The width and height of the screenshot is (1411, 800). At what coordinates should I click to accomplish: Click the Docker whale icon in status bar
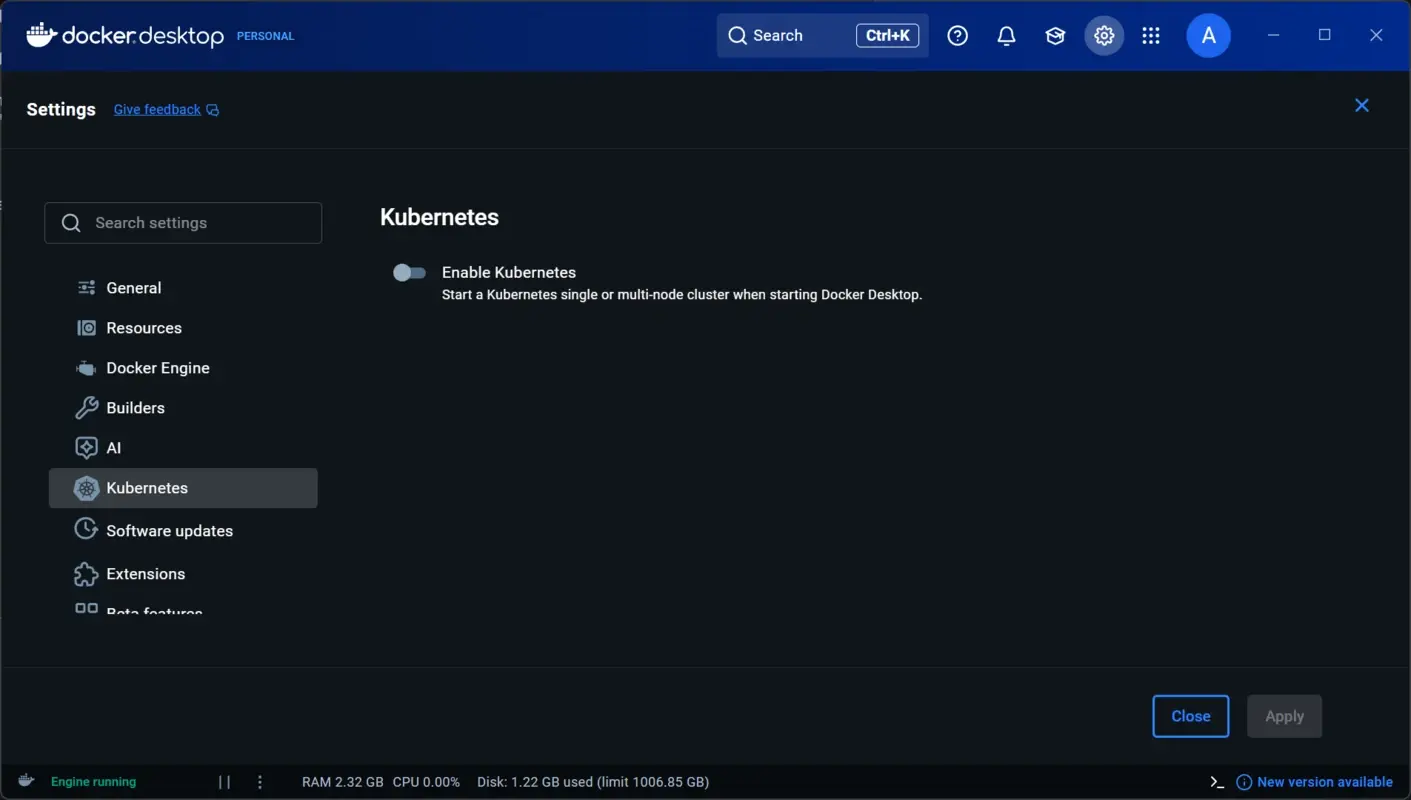[26, 781]
